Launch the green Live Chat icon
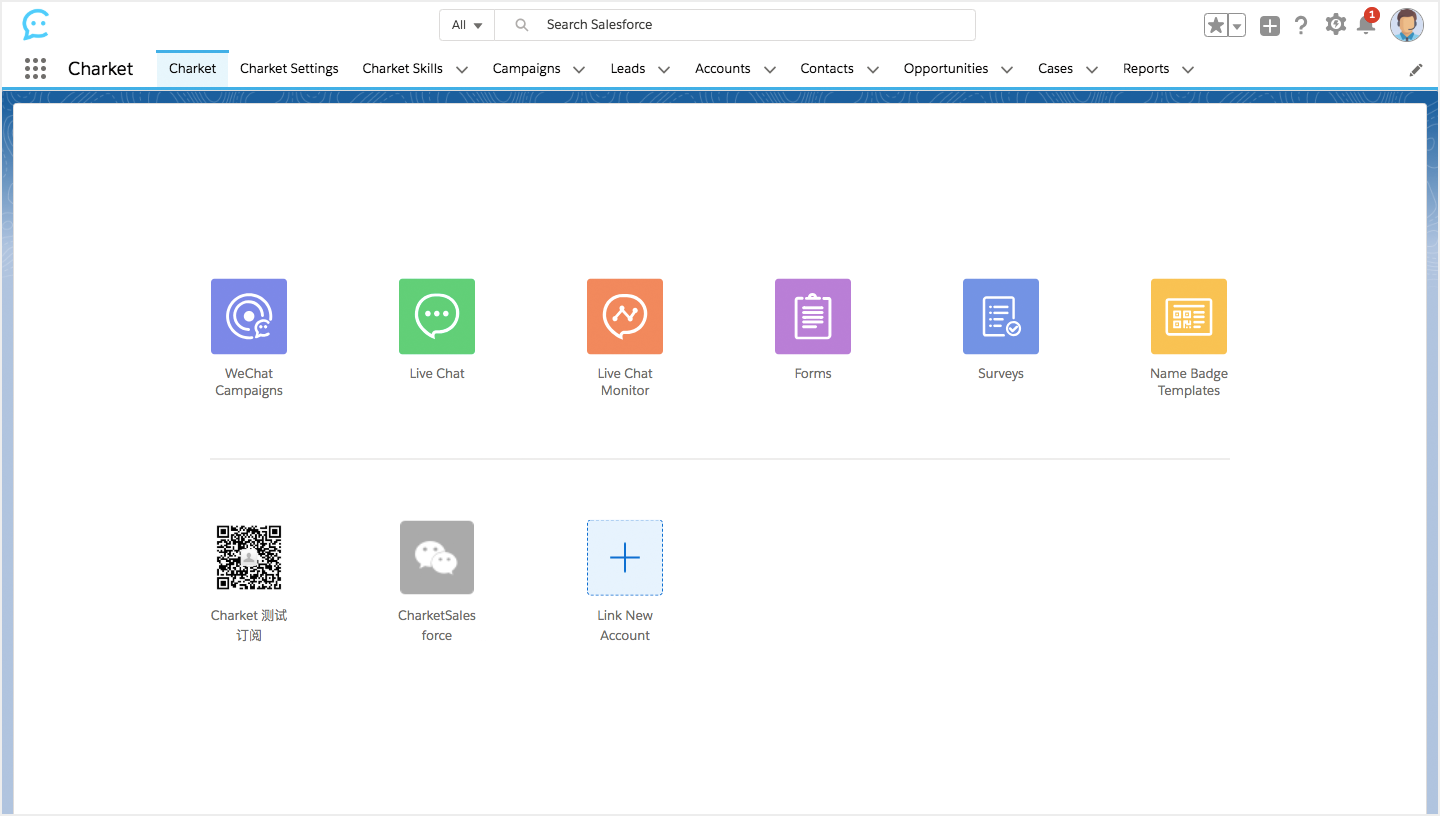Screen dimensions: 1440x816 coord(437,316)
